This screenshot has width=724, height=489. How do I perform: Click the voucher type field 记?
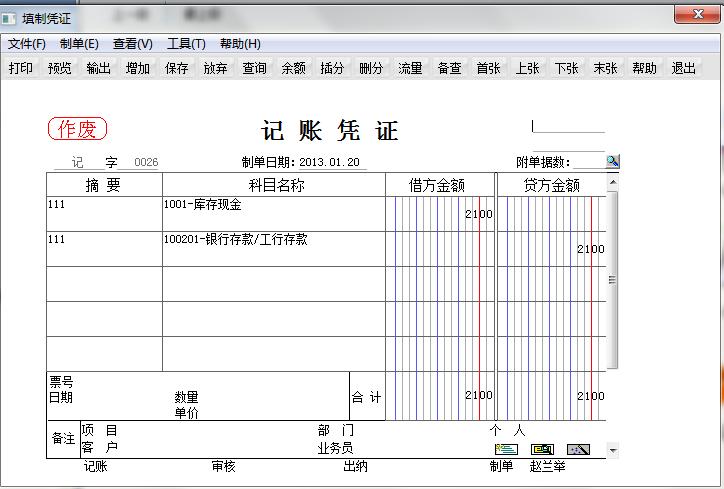point(78,162)
